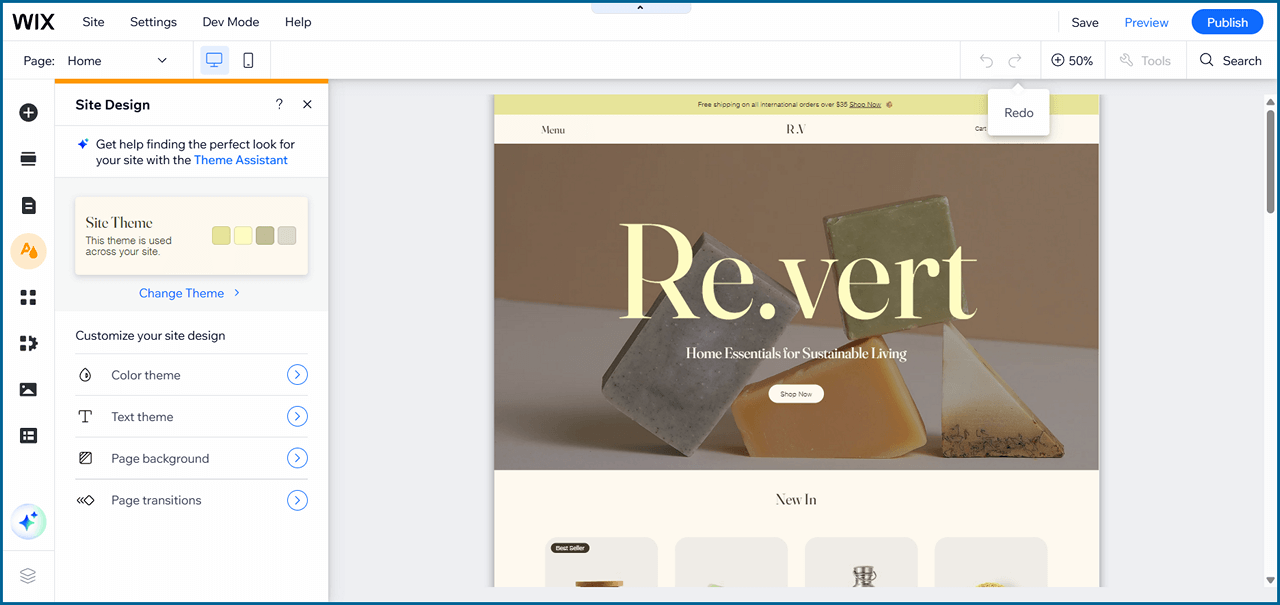Click the Color theme droplet icon
Viewport: 1280px width, 605px height.
[85, 375]
